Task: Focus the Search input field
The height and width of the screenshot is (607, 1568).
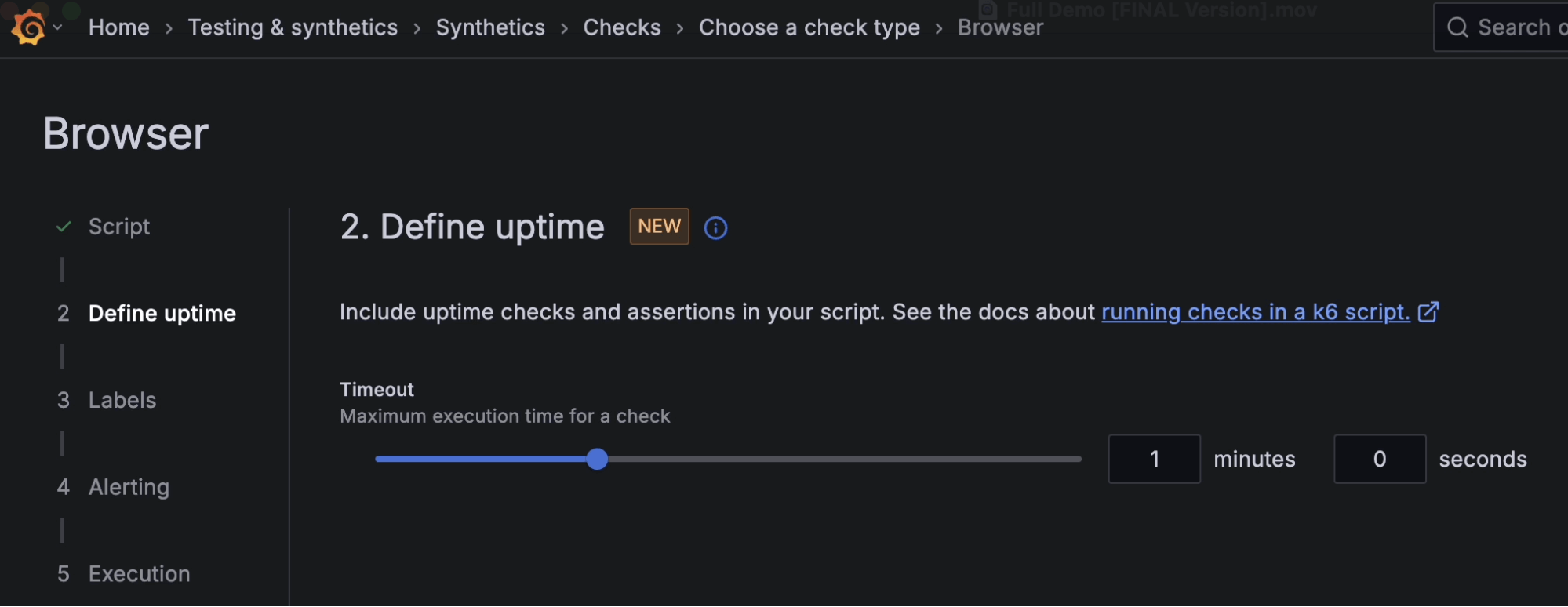Action: [x=1518, y=27]
